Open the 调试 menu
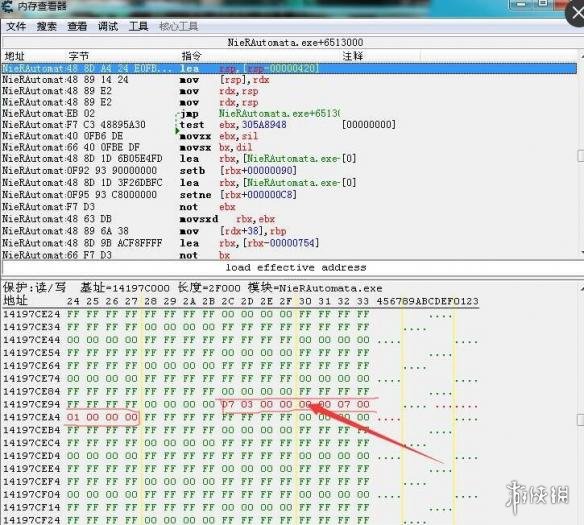This screenshot has width=584, height=525. [108, 26]
